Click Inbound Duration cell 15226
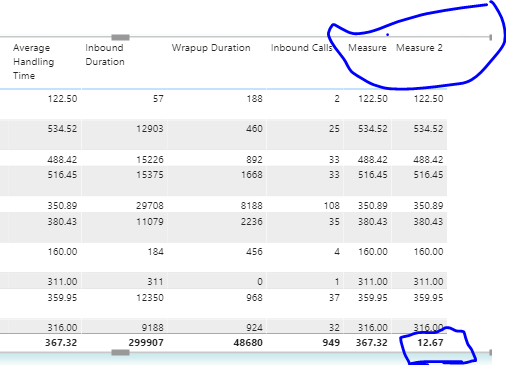506x365 pixels. 150,160
